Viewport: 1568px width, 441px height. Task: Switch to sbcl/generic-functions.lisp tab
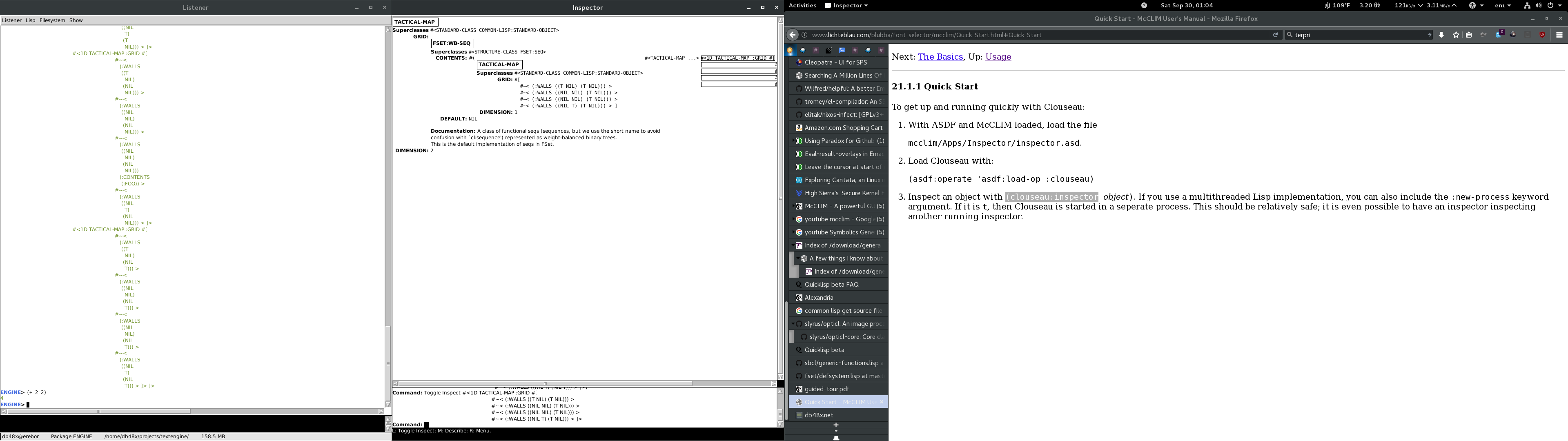click(838, 363)
